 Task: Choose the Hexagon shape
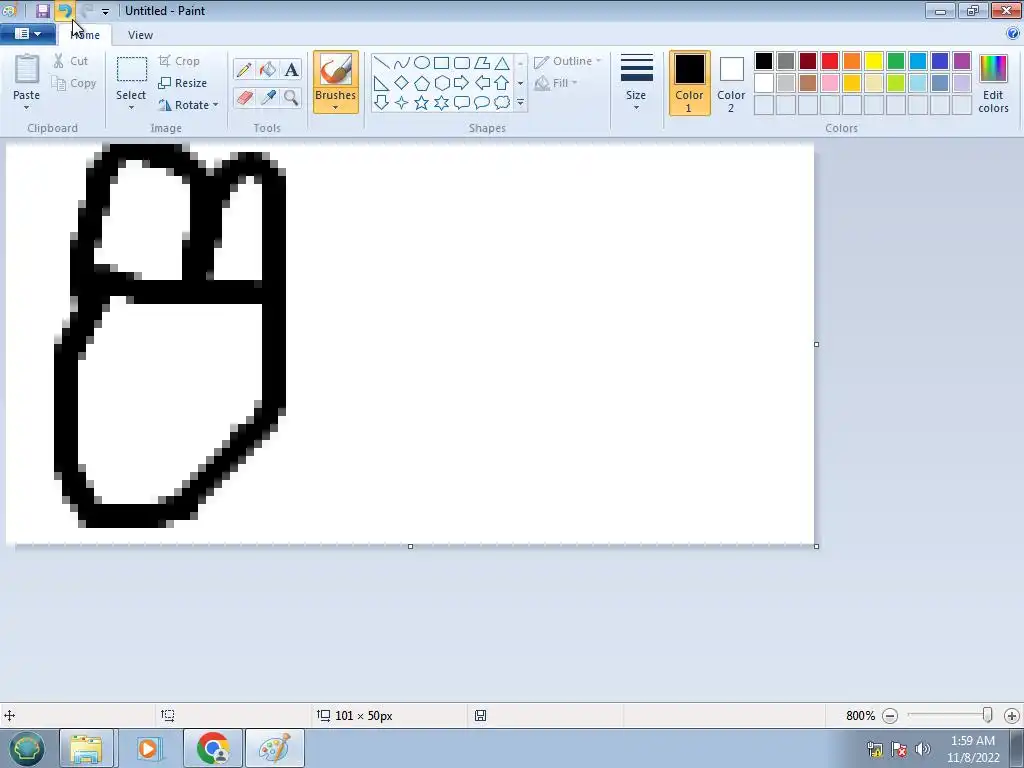(441, 83)
